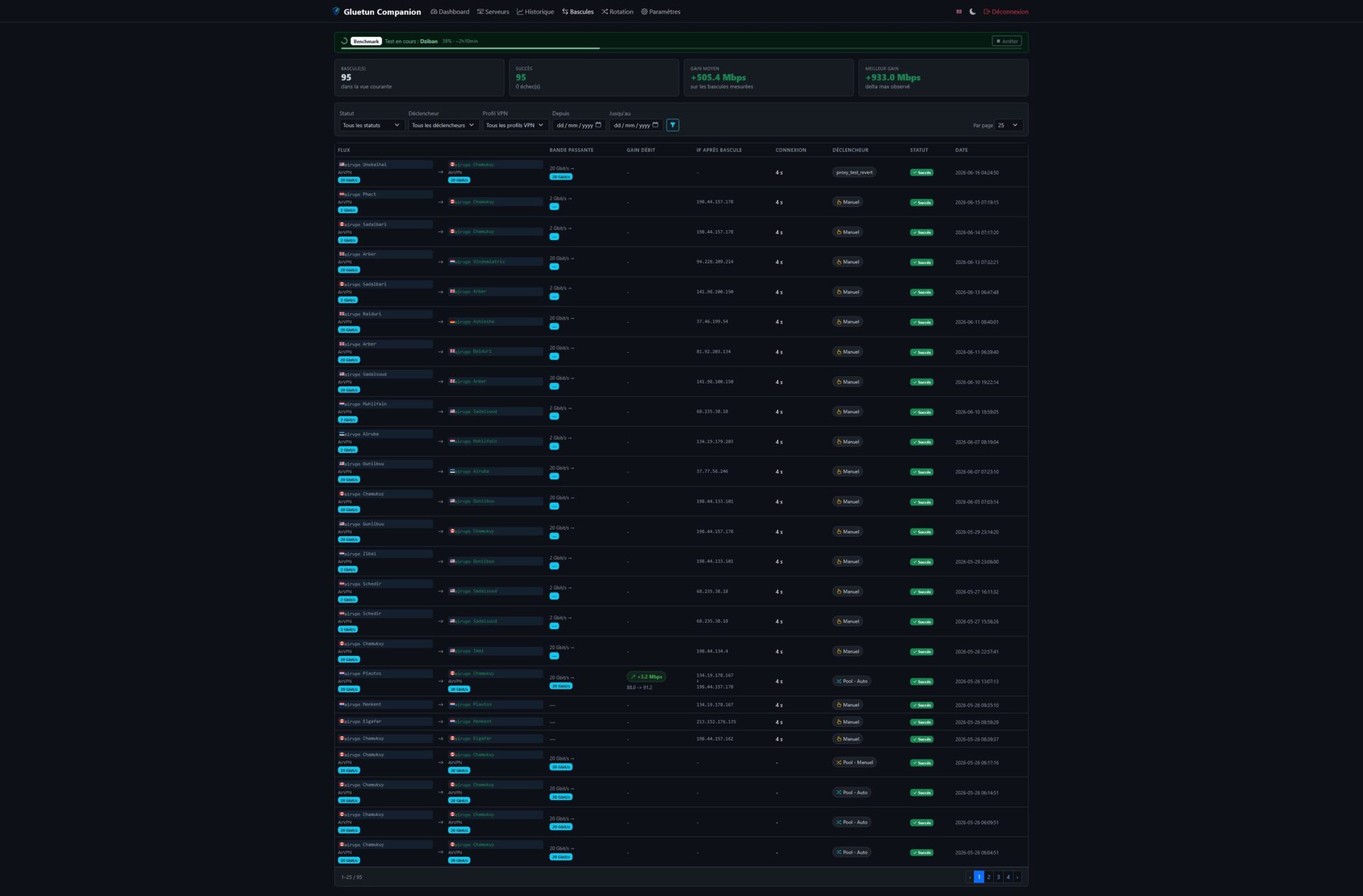Image resolution: width=1363 pixels, height=896 pixels.
Task: Click Pool - Auto badge in 06:14:51 row
Action: [852, 792]
